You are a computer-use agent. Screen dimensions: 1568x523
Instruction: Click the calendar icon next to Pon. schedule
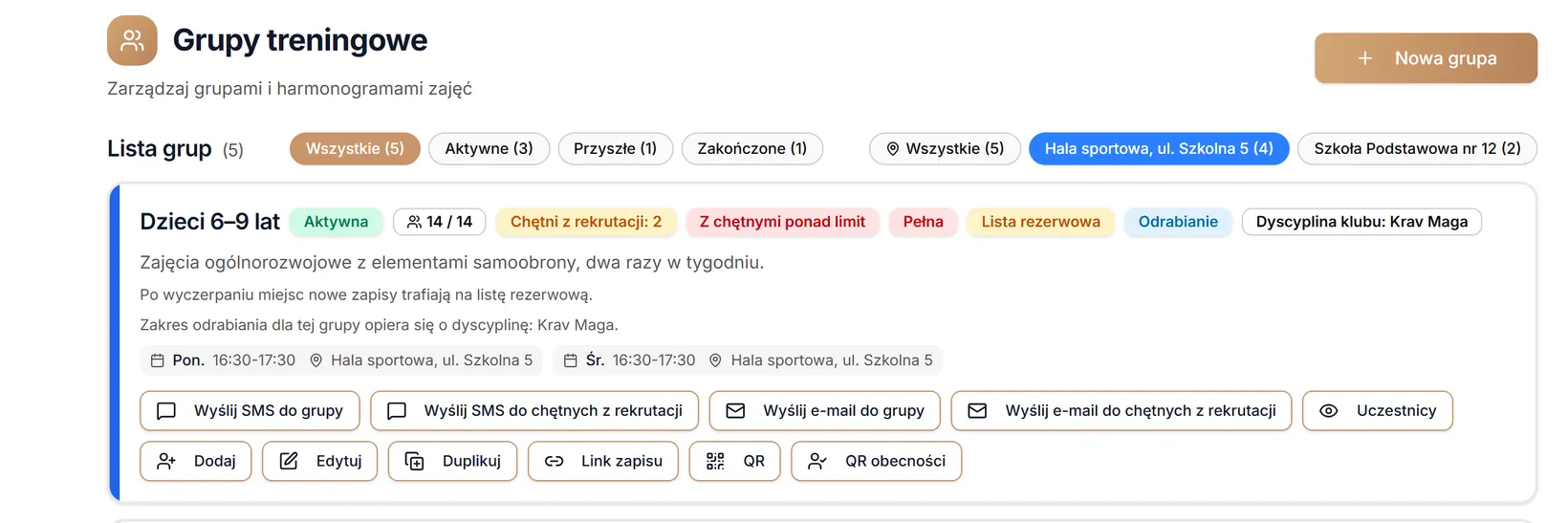coord(158,360)
